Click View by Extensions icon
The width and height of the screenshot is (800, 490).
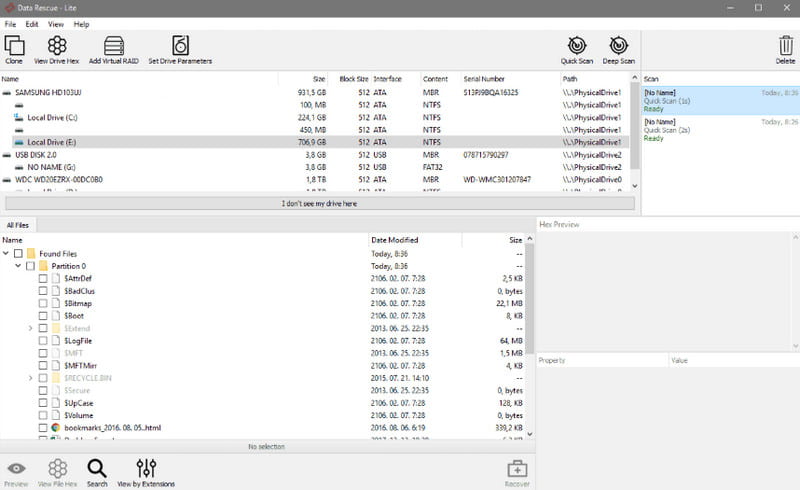pos(146,468)
